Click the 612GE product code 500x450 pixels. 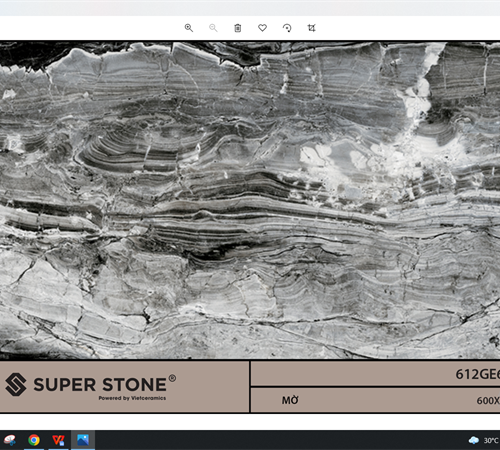coord(478,374)
